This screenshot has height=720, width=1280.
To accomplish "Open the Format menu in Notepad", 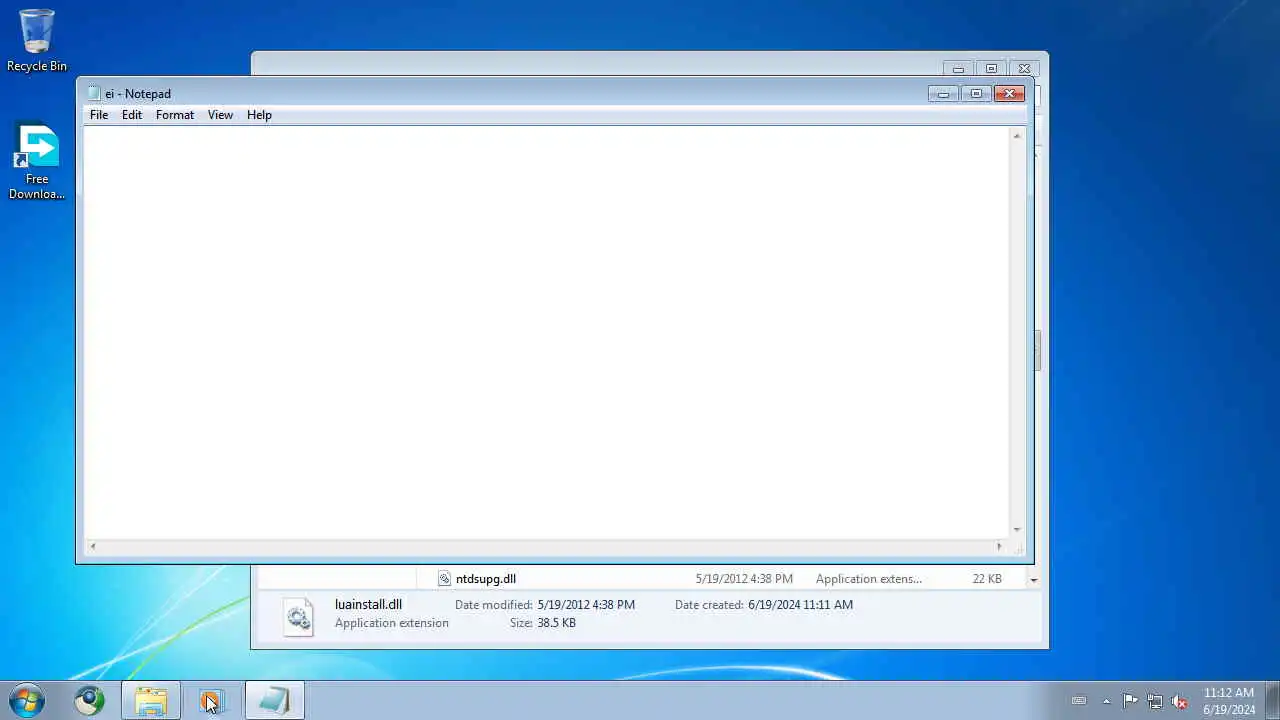I will 175,115.
